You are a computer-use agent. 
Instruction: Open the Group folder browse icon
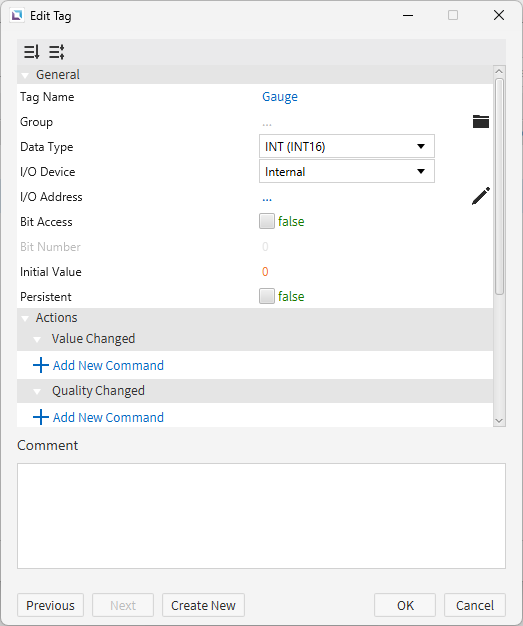click(481, 121)
